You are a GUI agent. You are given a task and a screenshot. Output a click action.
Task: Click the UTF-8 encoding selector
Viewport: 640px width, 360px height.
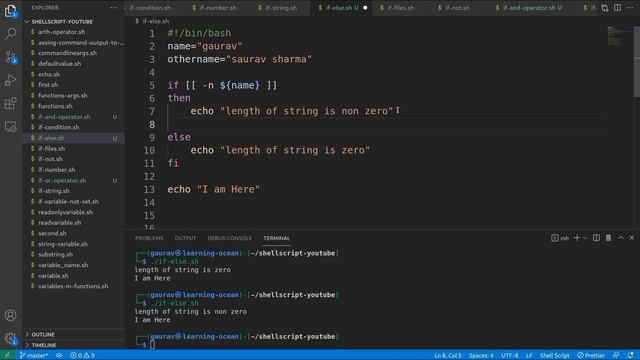coord(509,355)
